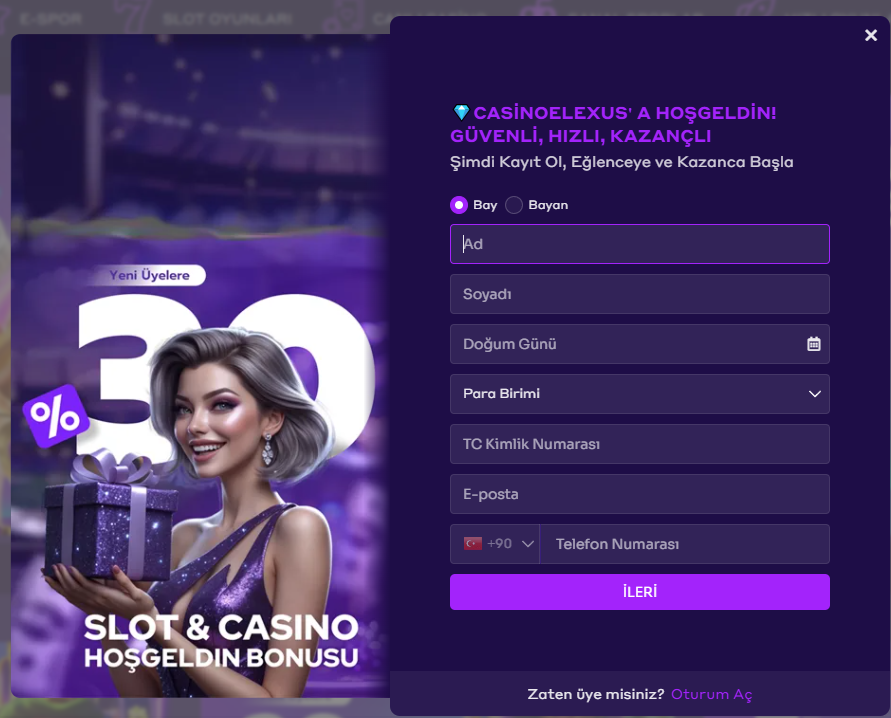Expand the +90 country code selector
Screen dimensions: 891x718
[495, 544]
